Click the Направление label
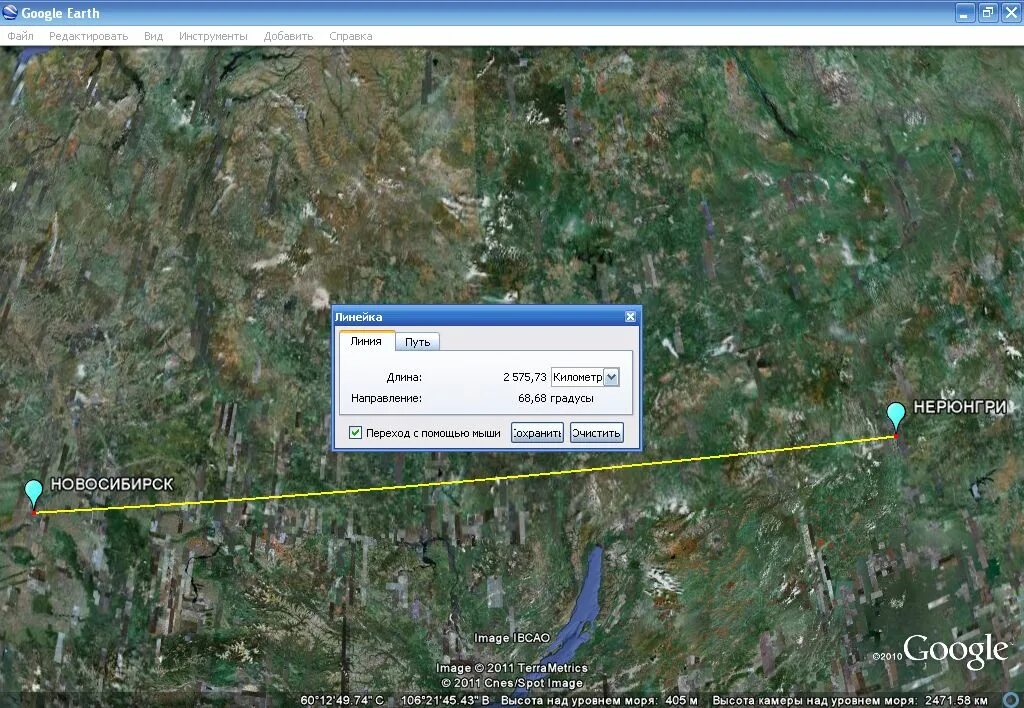The width and height of the screenshot is (1024, 708). (x=387, y=398)
